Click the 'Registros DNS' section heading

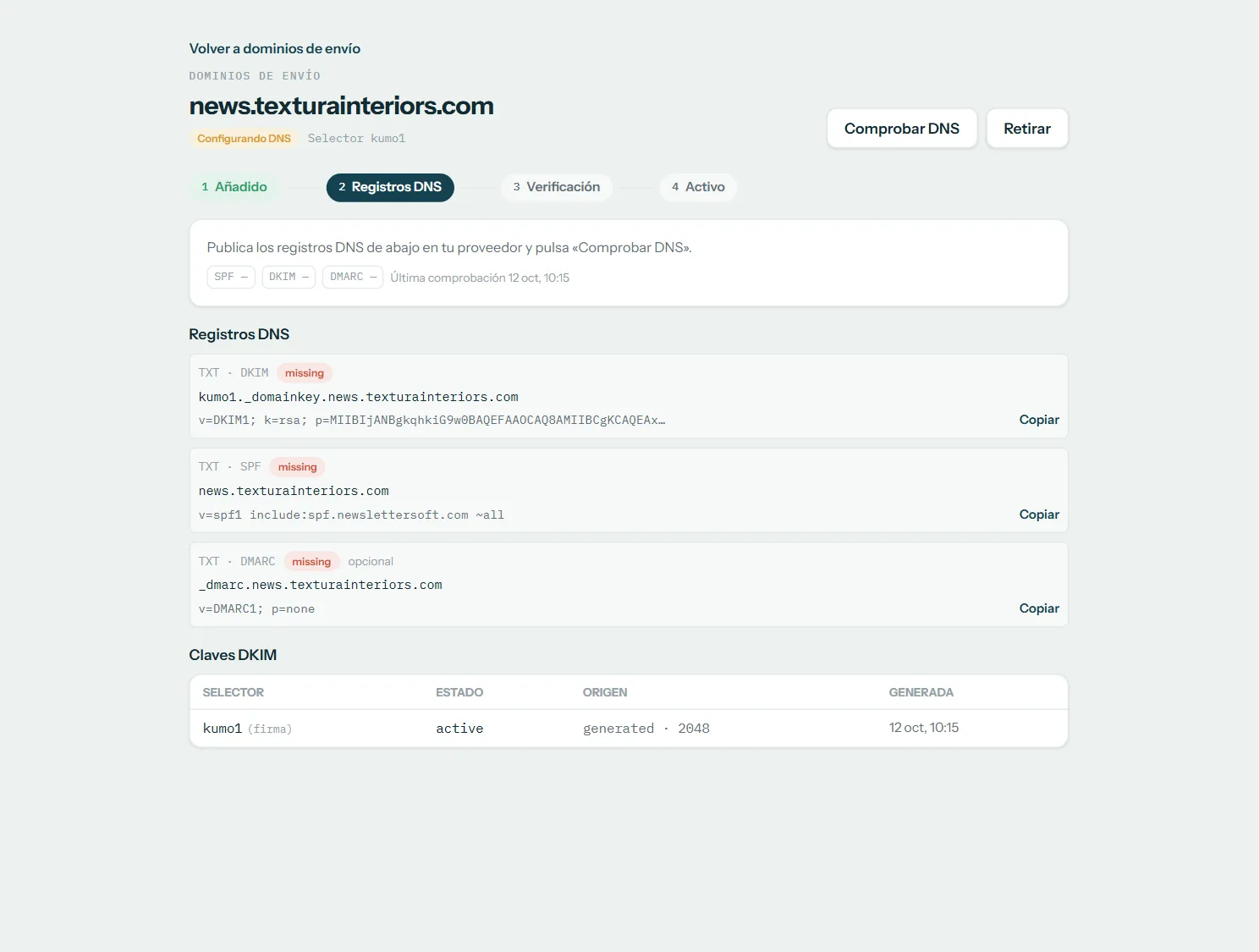(239, 334)
